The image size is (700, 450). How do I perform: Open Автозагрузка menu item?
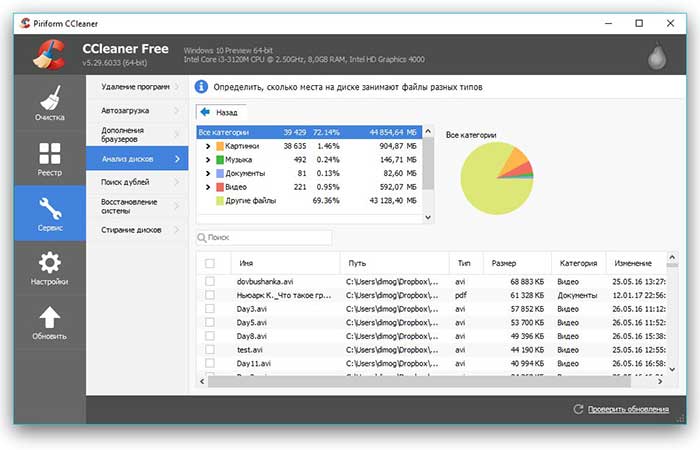pyautogui.click(x=138, y=110)
